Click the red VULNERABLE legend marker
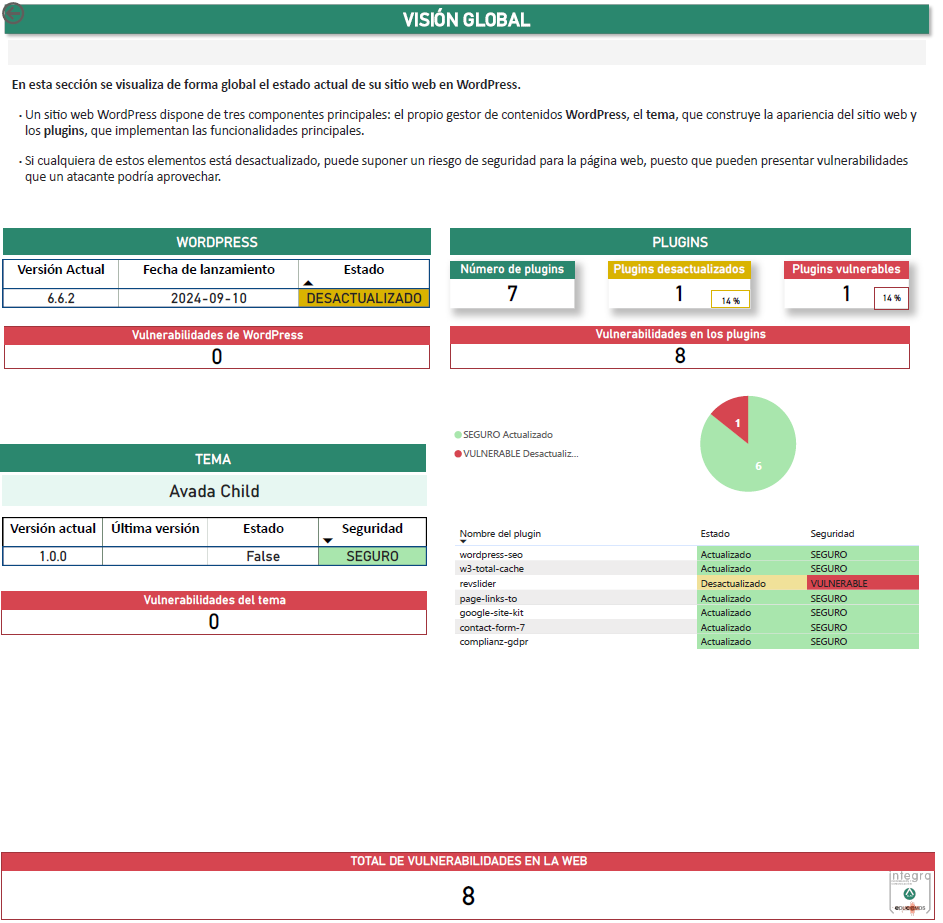Viewport: 943px width, 923px height. coord(458,454)
